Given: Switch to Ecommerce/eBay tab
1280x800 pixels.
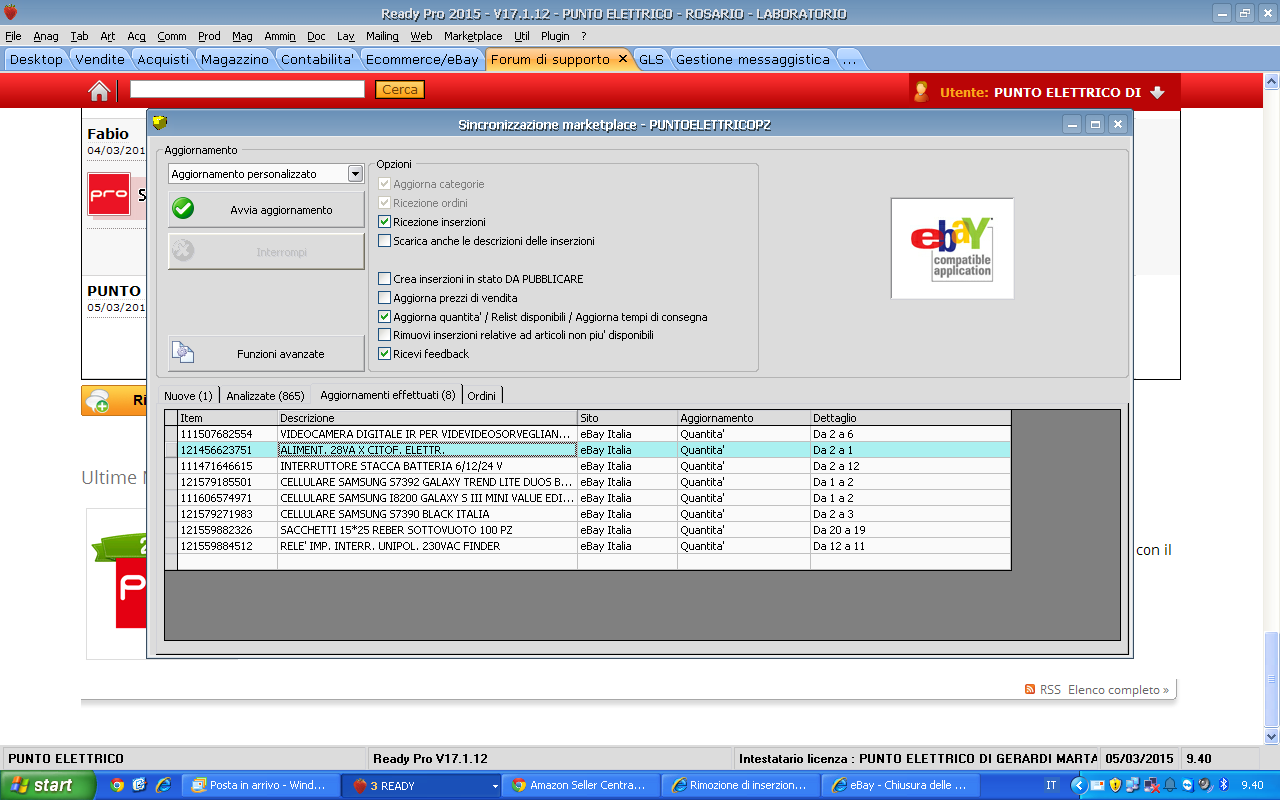Looking at the screenshot, I should point(422,59).
